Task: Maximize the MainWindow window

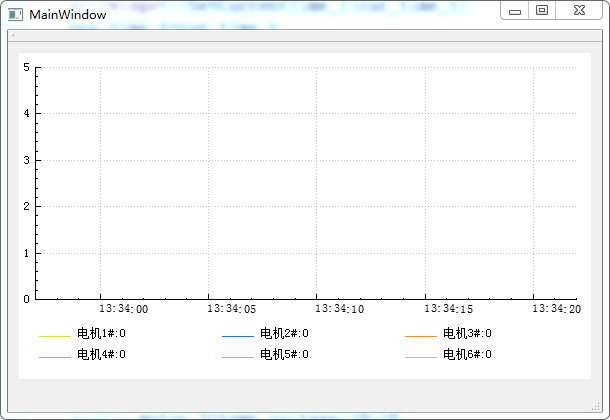Action: pyautogui.click(x=542, y=10)
